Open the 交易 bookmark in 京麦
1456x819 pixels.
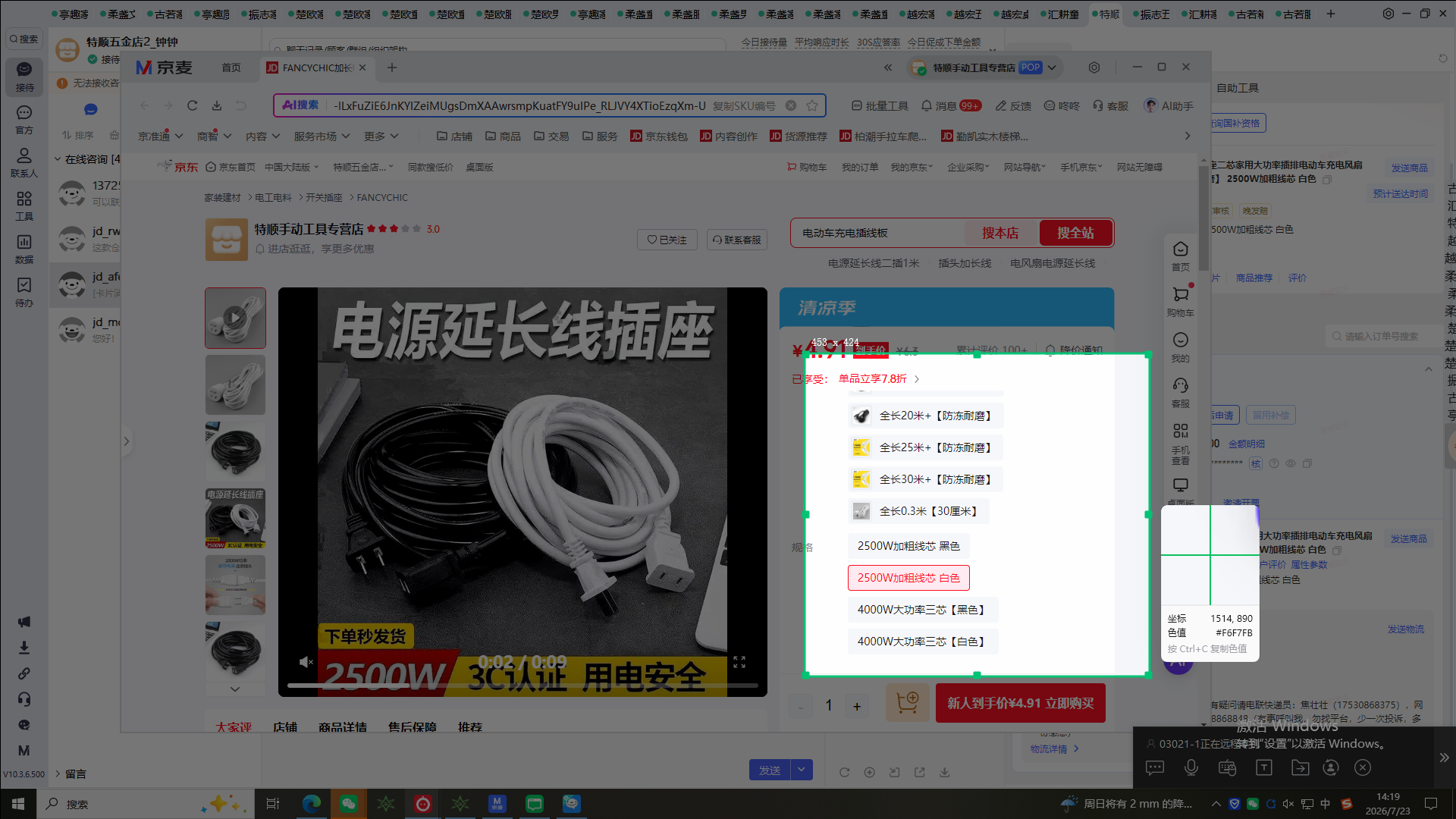551,136
